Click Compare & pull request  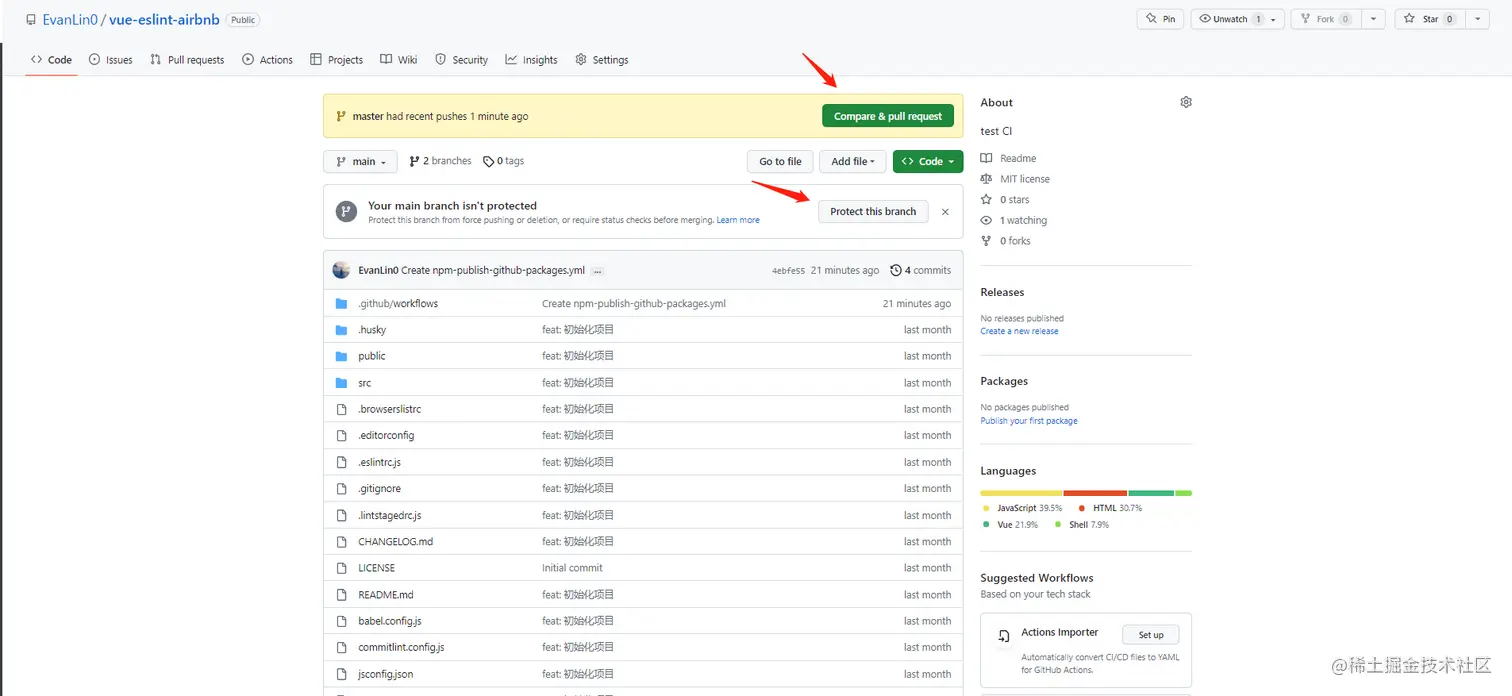point(888,116)
